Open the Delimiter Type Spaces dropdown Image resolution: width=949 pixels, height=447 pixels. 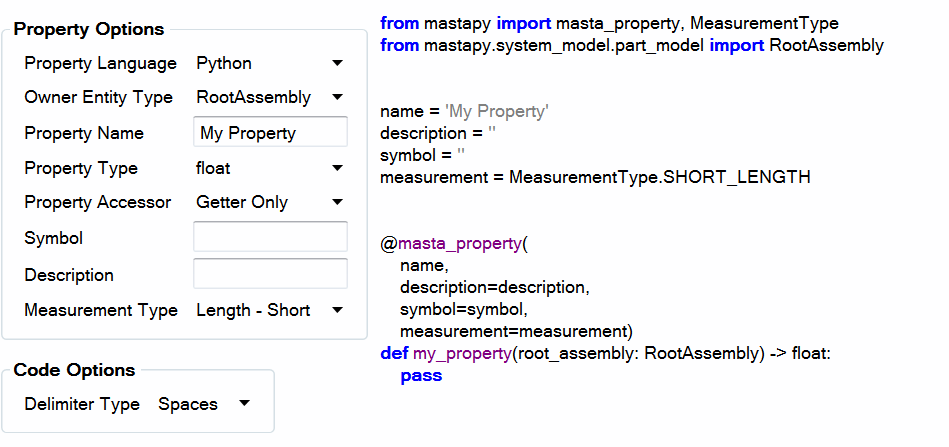tap(204, 404)
